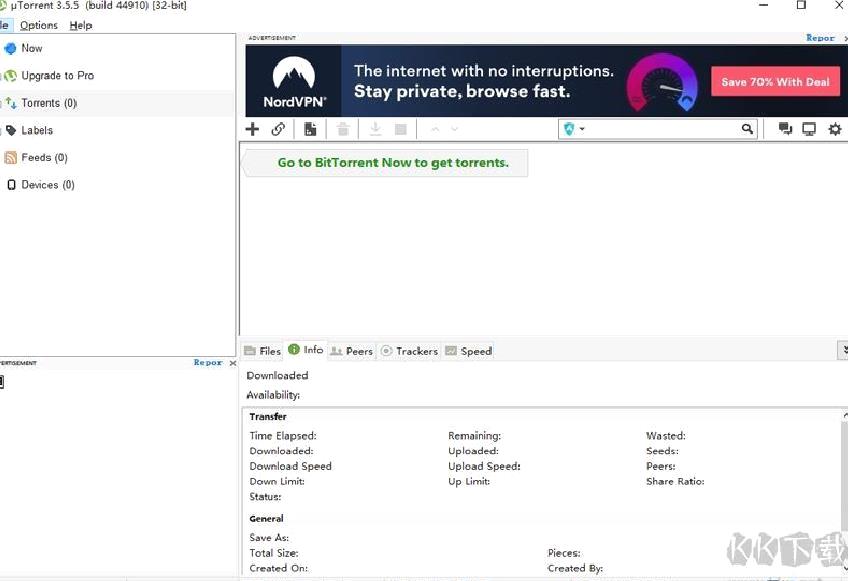Switch to the Speed tab

point(468,351)
